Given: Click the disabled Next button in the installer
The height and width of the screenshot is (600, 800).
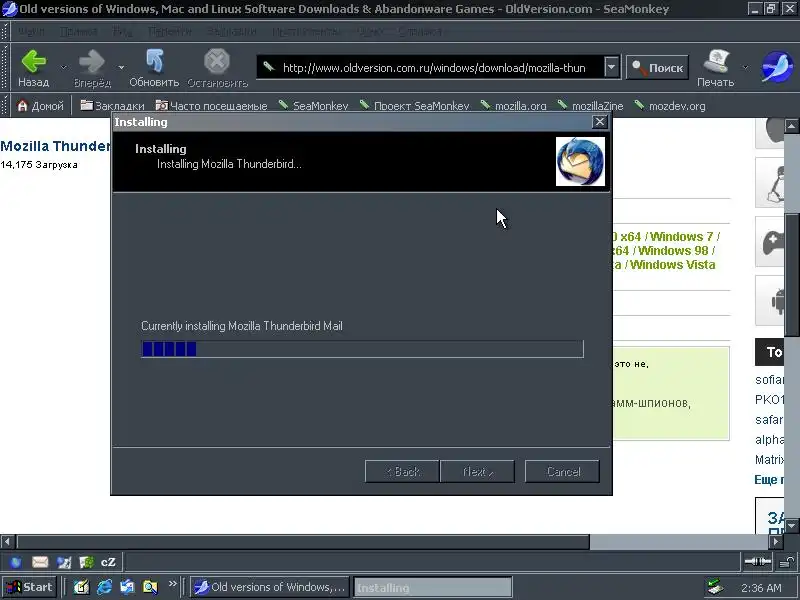Looking at the screenshot, I should pos(478,471).
